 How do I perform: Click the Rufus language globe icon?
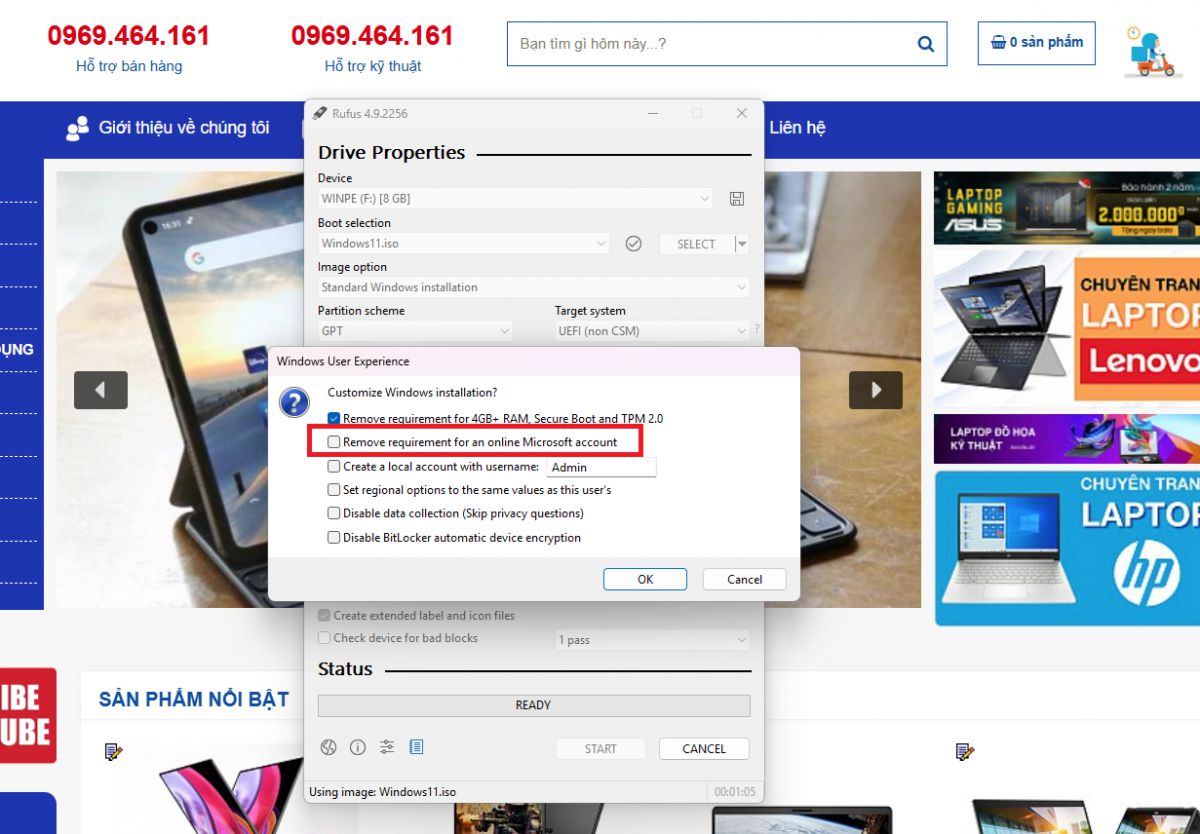pyautogui.click(x=328, y=748)
